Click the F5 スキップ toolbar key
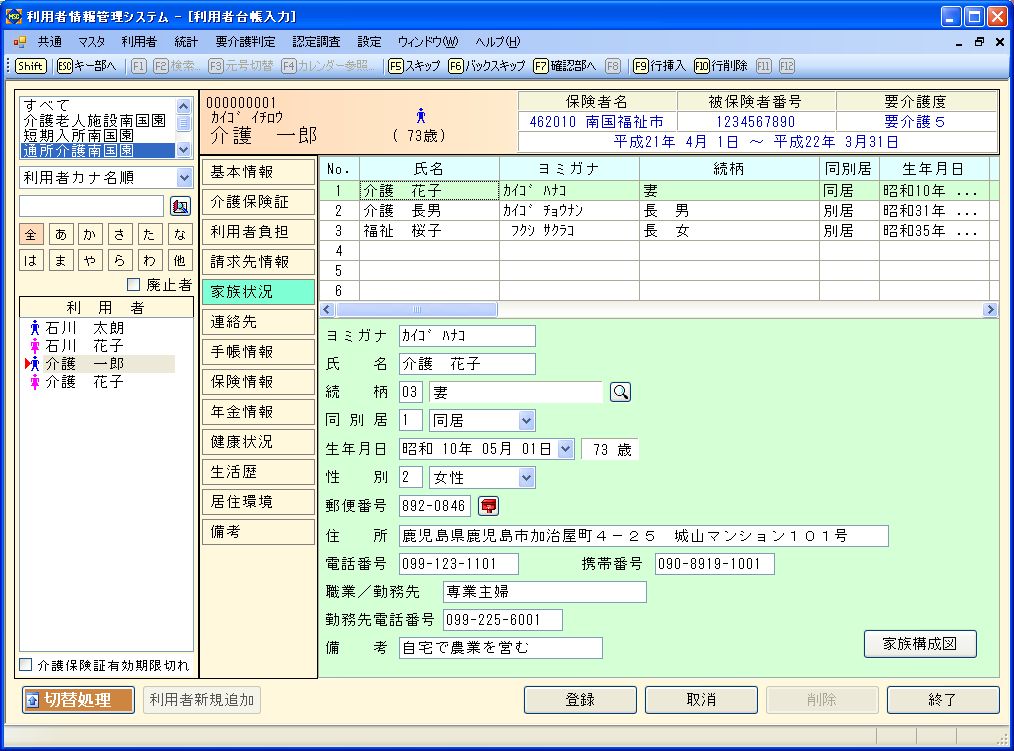The width and height of the screenshot is (1014, 751). 414,66
